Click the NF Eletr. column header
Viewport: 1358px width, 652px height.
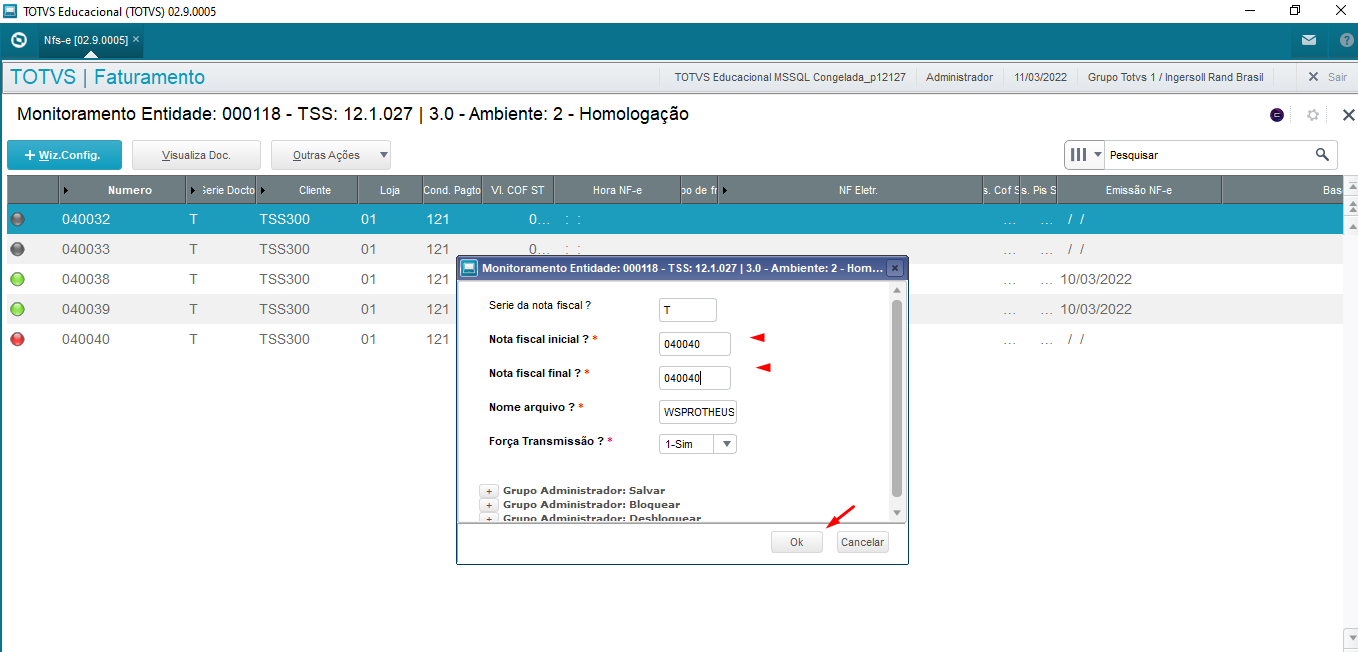[851, 190]
